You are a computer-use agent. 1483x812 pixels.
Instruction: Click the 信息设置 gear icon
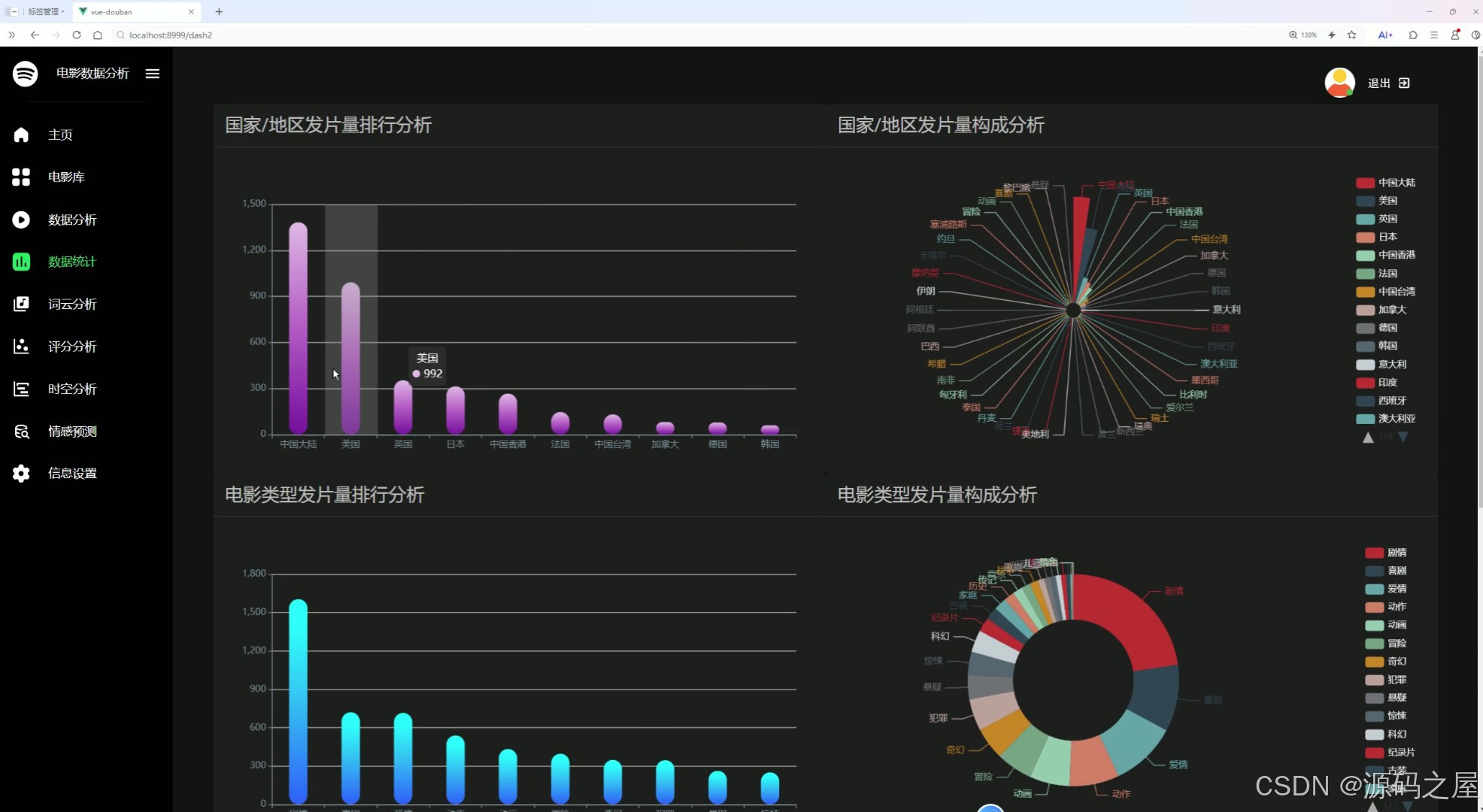click(x=21, y=474)
